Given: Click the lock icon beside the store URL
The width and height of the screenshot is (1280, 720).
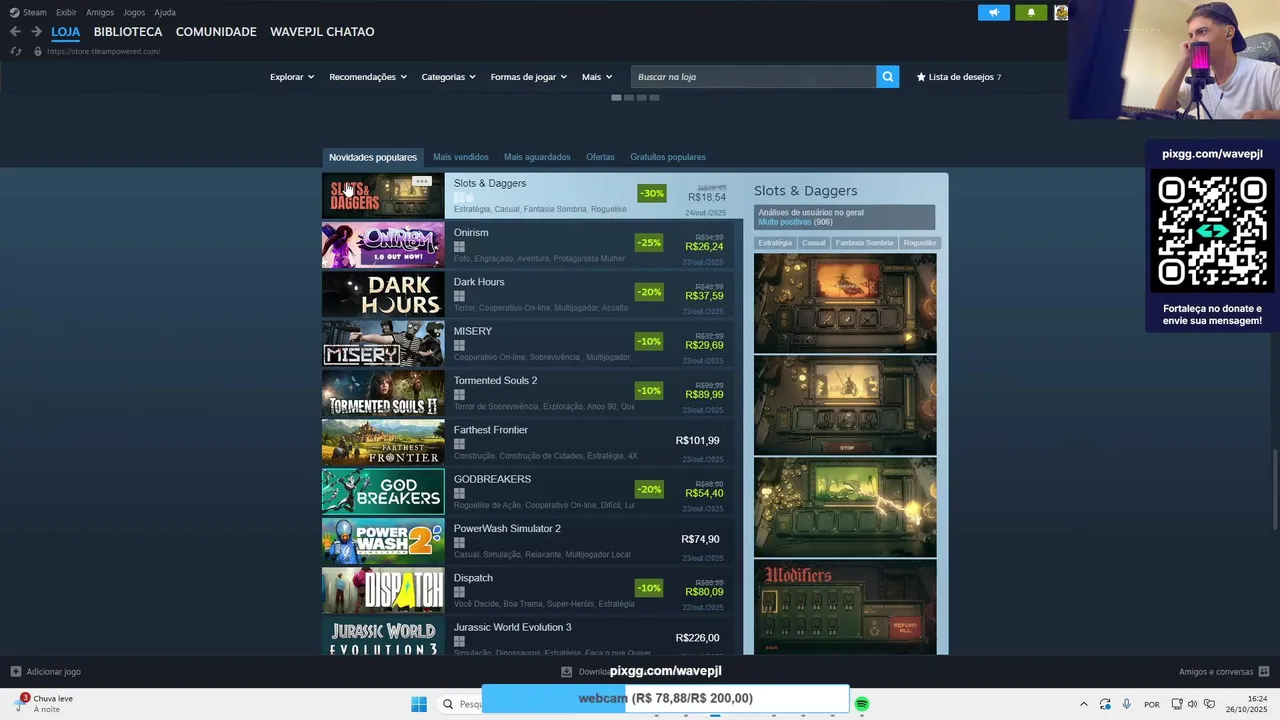Looking at the screenshot, I should [x=38, y=51].
